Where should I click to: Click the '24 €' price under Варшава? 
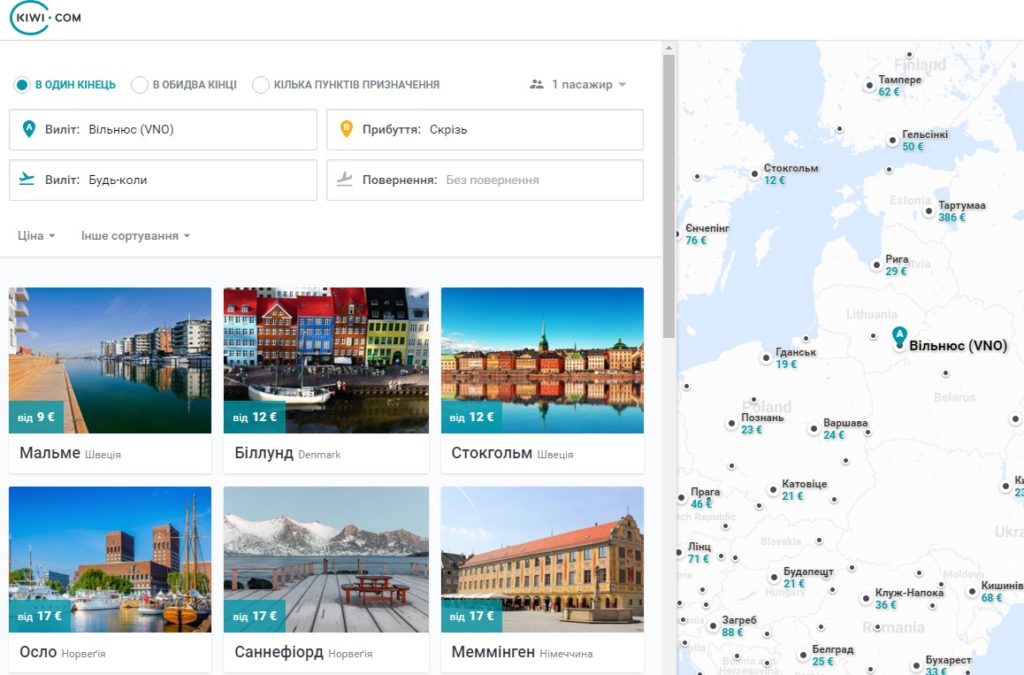point(834,435)
